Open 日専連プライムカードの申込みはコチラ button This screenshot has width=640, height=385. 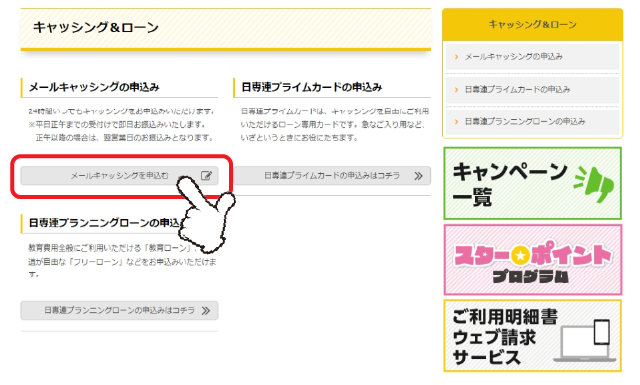pyautogui.click(x=332, y=176)
